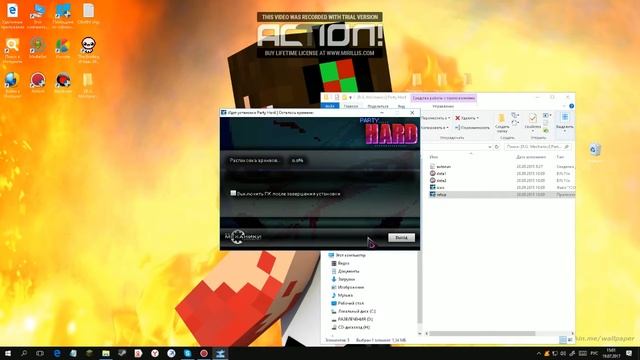Click the Свойства checkmark icon in ribbon
This screenshot has height=360, width=640.
(x=532, y=118)
